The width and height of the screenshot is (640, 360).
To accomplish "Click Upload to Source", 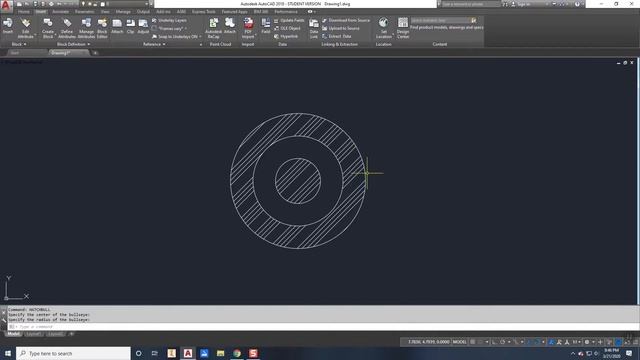I will (x=341, y=28).
